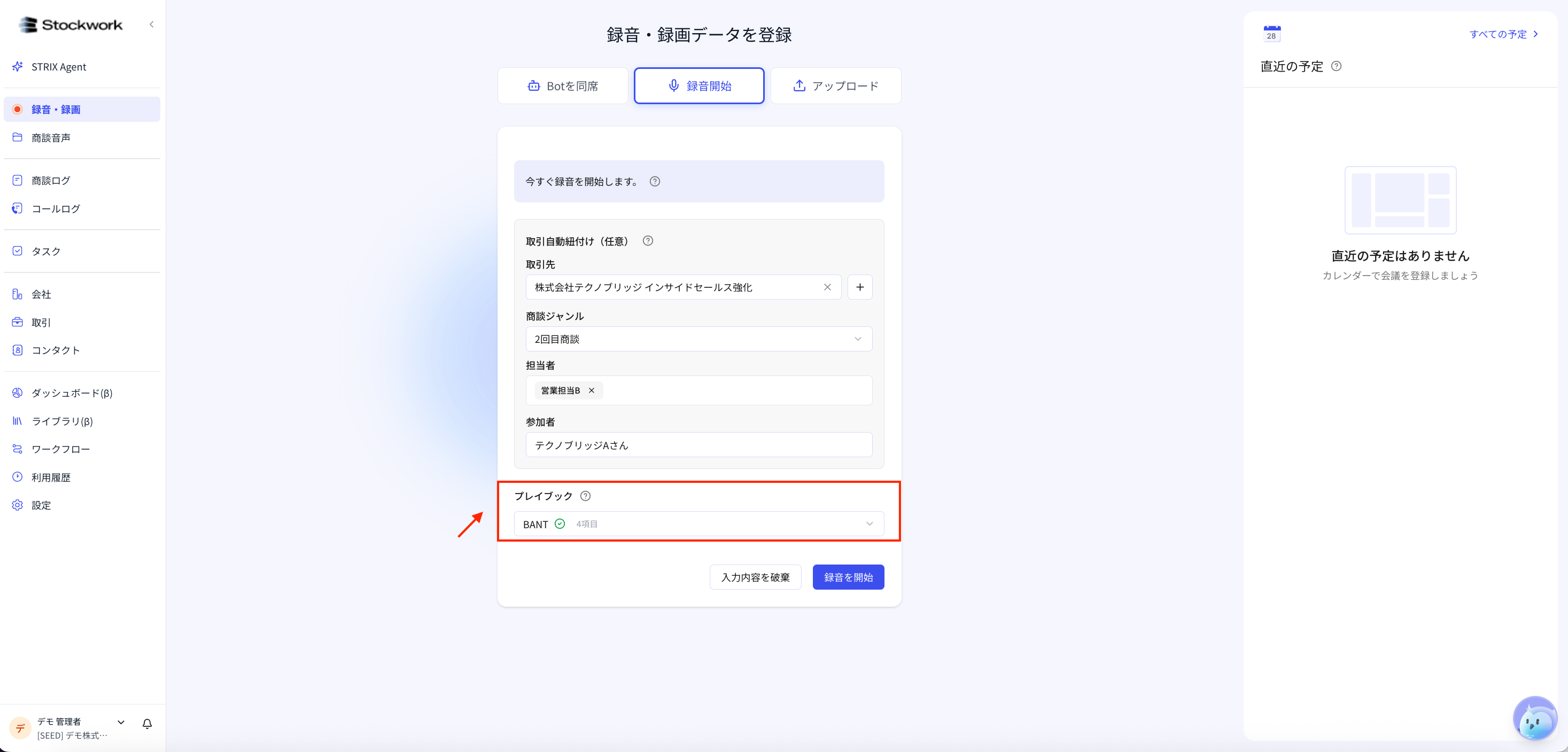Switch to the 録音開始 tab
1568x752 pixels.
click(x=699, y=86)
